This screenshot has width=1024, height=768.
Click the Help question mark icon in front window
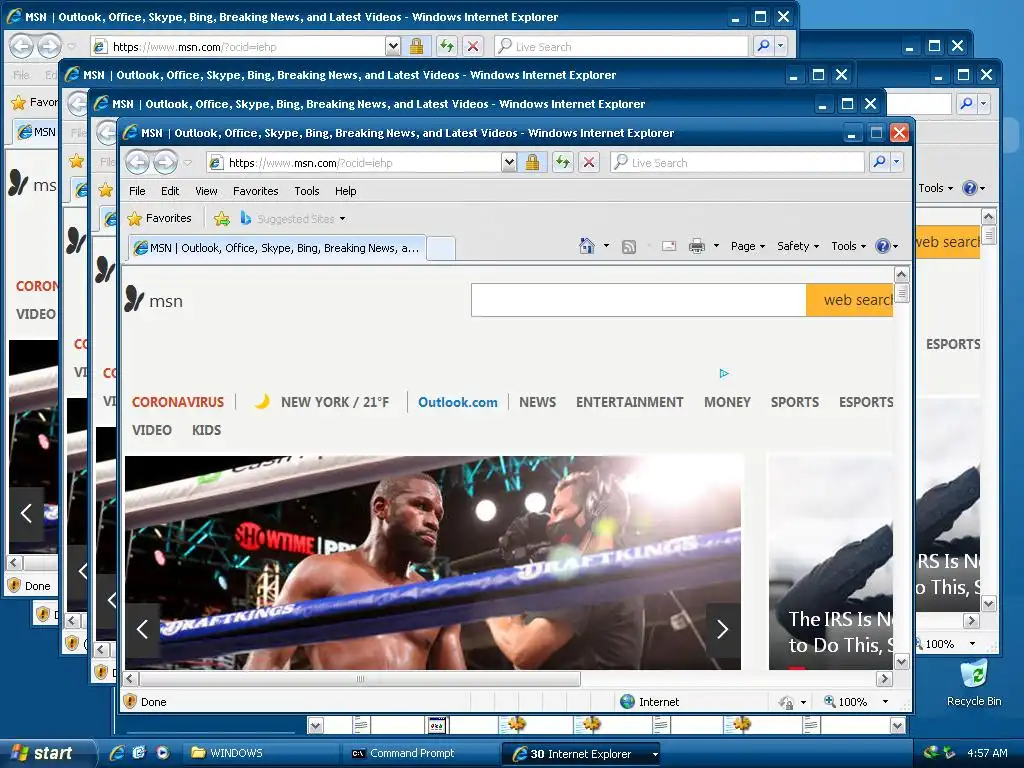pos(882,246)
